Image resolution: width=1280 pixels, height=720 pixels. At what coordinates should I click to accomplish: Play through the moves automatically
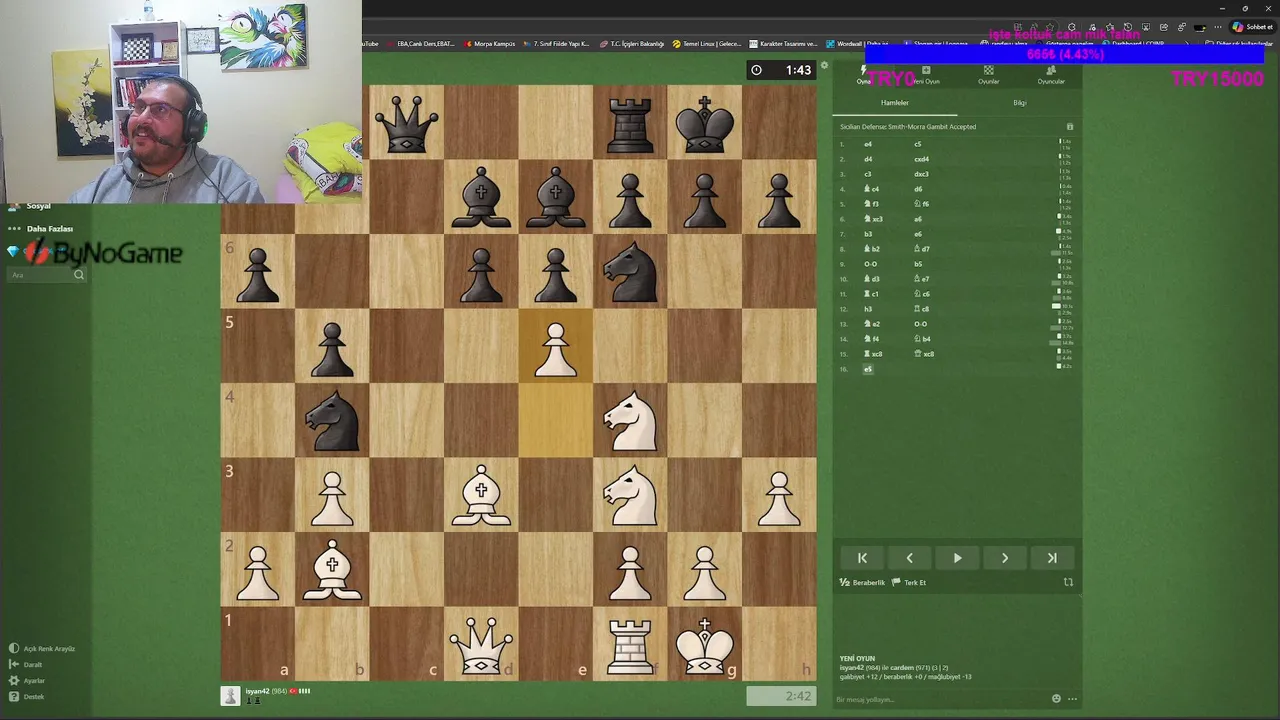[x=957, y=558]
